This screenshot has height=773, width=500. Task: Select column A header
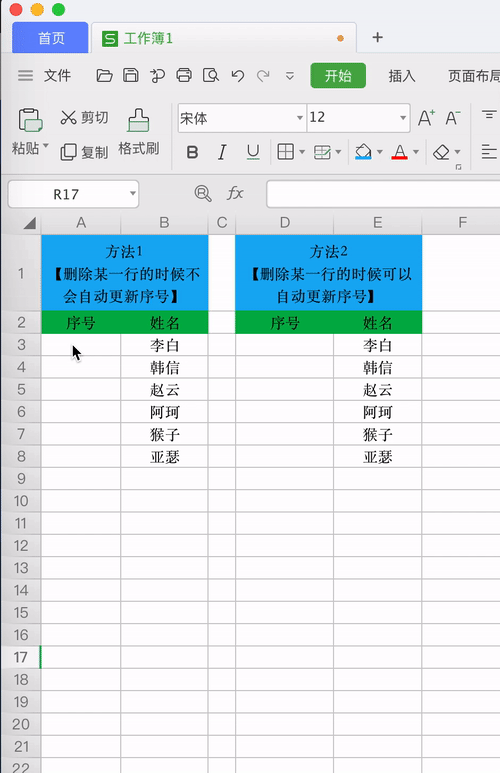(81, 223)
